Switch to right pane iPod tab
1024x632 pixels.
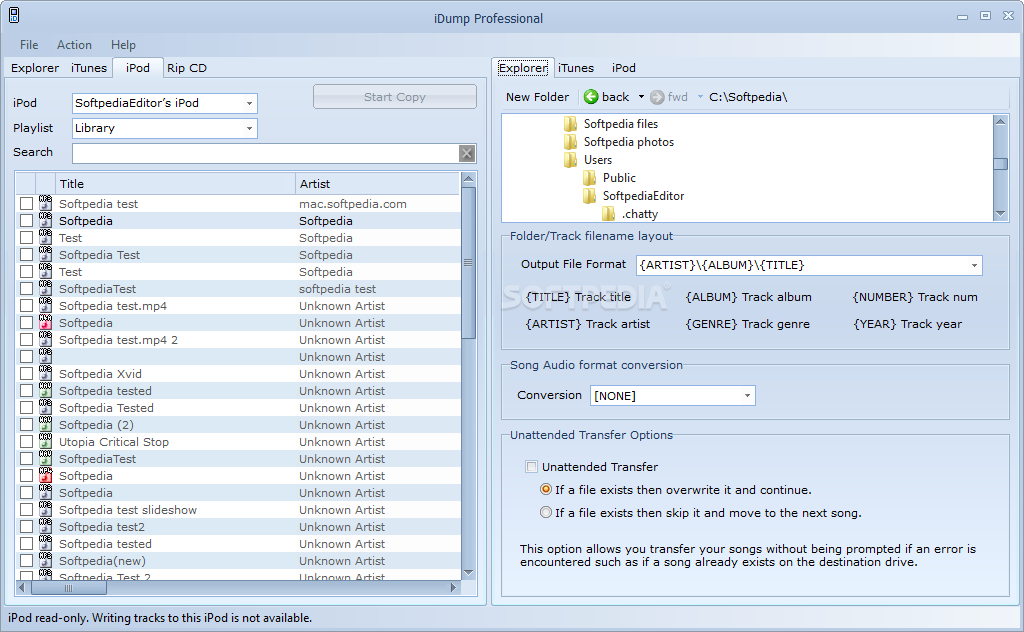tap(624, 68)
